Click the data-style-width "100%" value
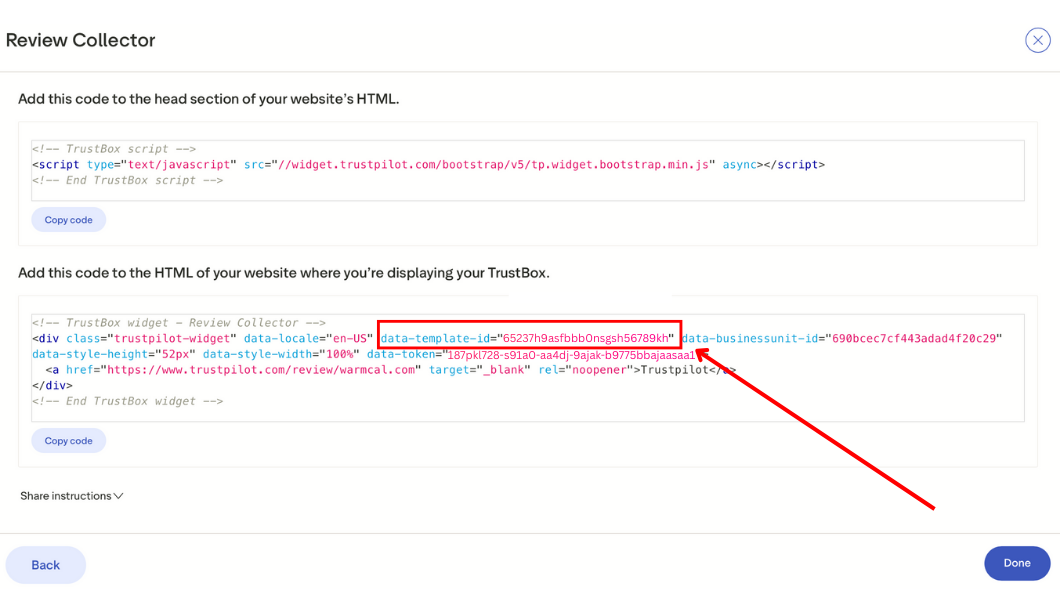1060x600 pixels. tap(340, 355)
